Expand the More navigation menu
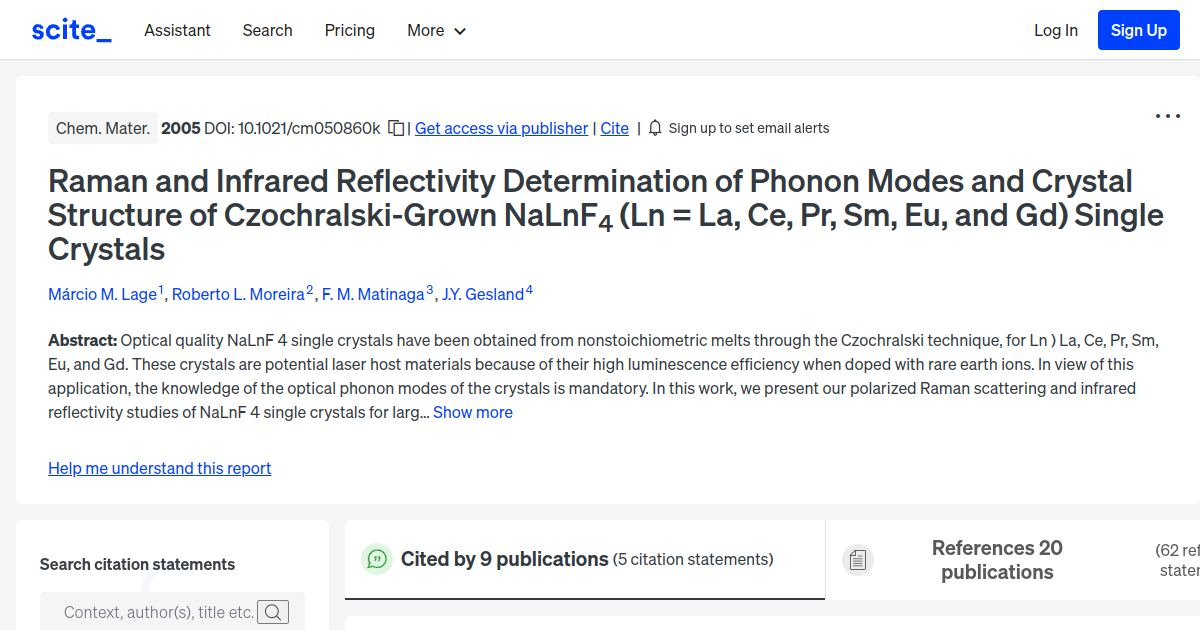The height and width of the screenshot is (630, 1200). (x=428, y=30)
